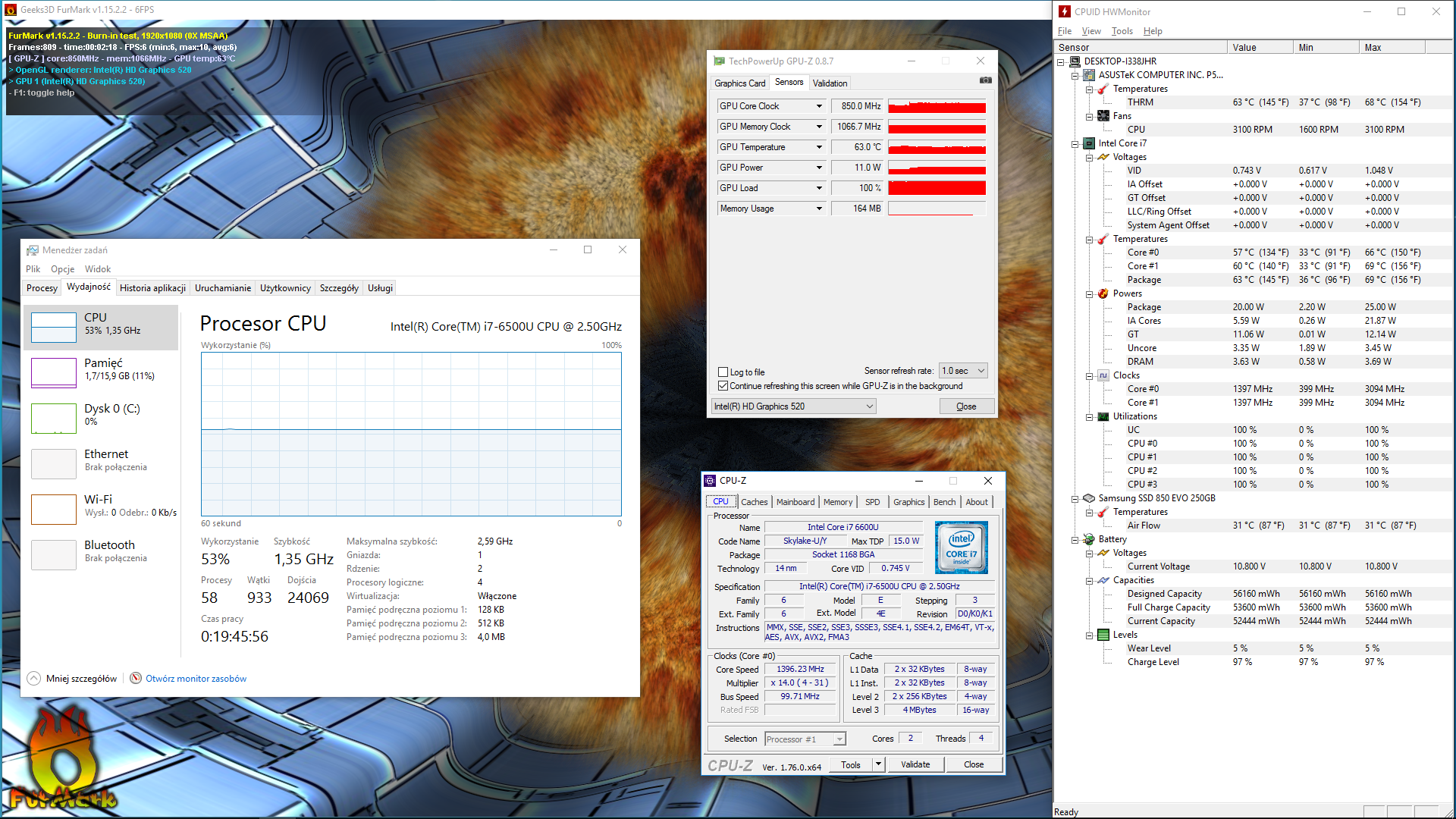The image size is (1456, 819).
Task: Click the Powers flame icon in HWMonitor
Action: (x=1103, y=293)
